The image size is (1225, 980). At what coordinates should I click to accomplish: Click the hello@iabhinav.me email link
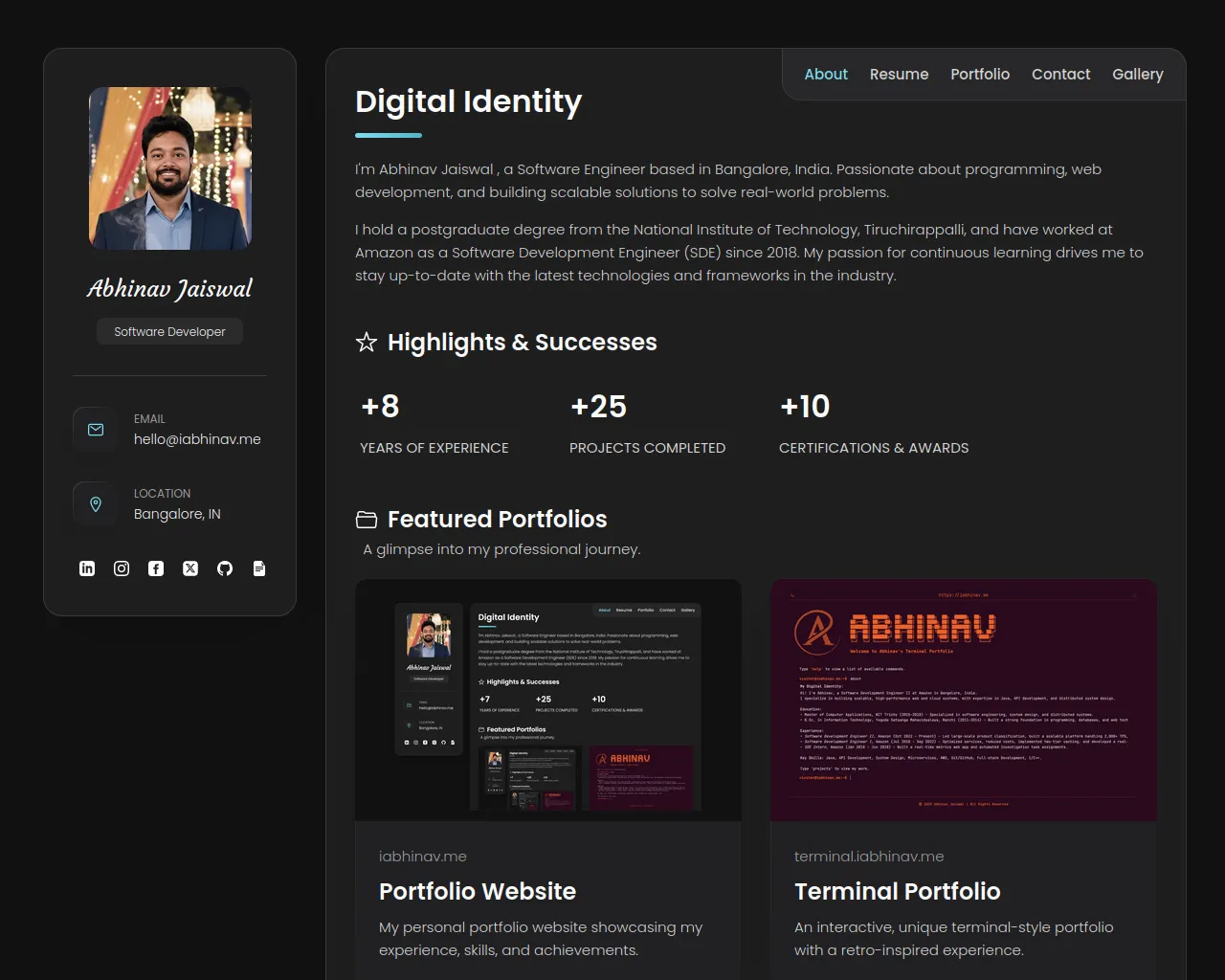pyautogui.click(x=197, y=439)
